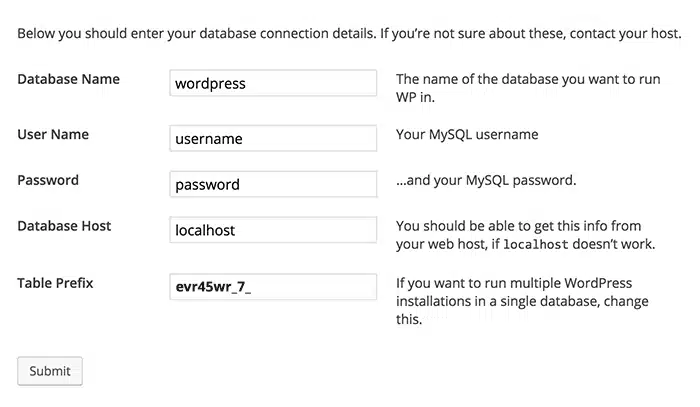This screenshot has height=407, width=700.
Task: Click the "Password" field label
Action: tap(48, 181)
